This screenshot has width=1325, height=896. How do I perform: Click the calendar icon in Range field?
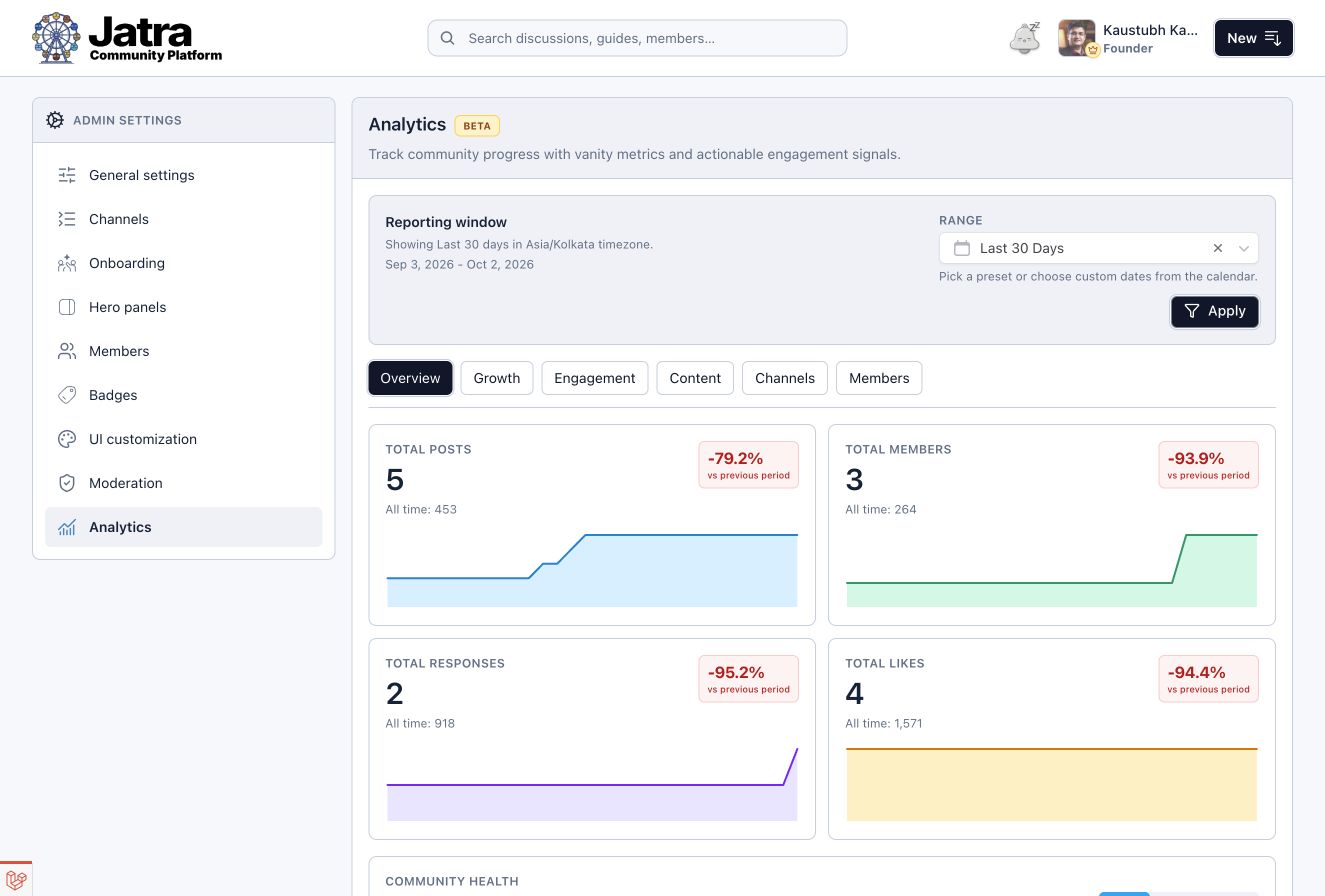click(x=962, y=248)
